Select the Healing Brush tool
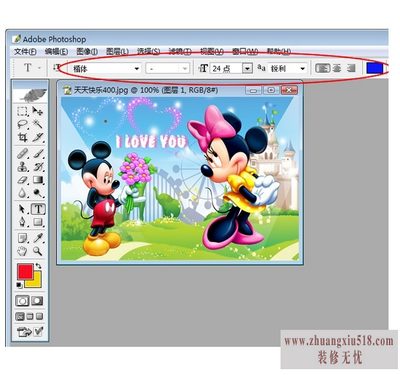 click(22, 153)
